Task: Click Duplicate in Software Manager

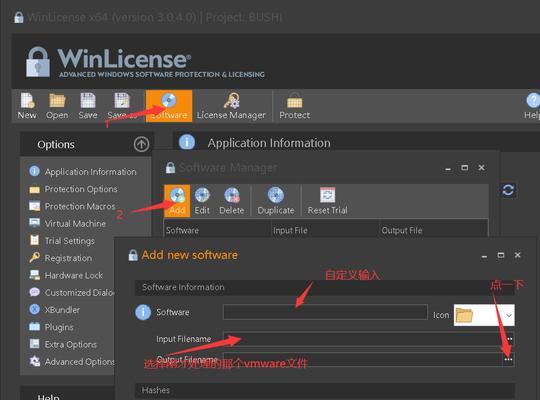Action: (276, 201)
